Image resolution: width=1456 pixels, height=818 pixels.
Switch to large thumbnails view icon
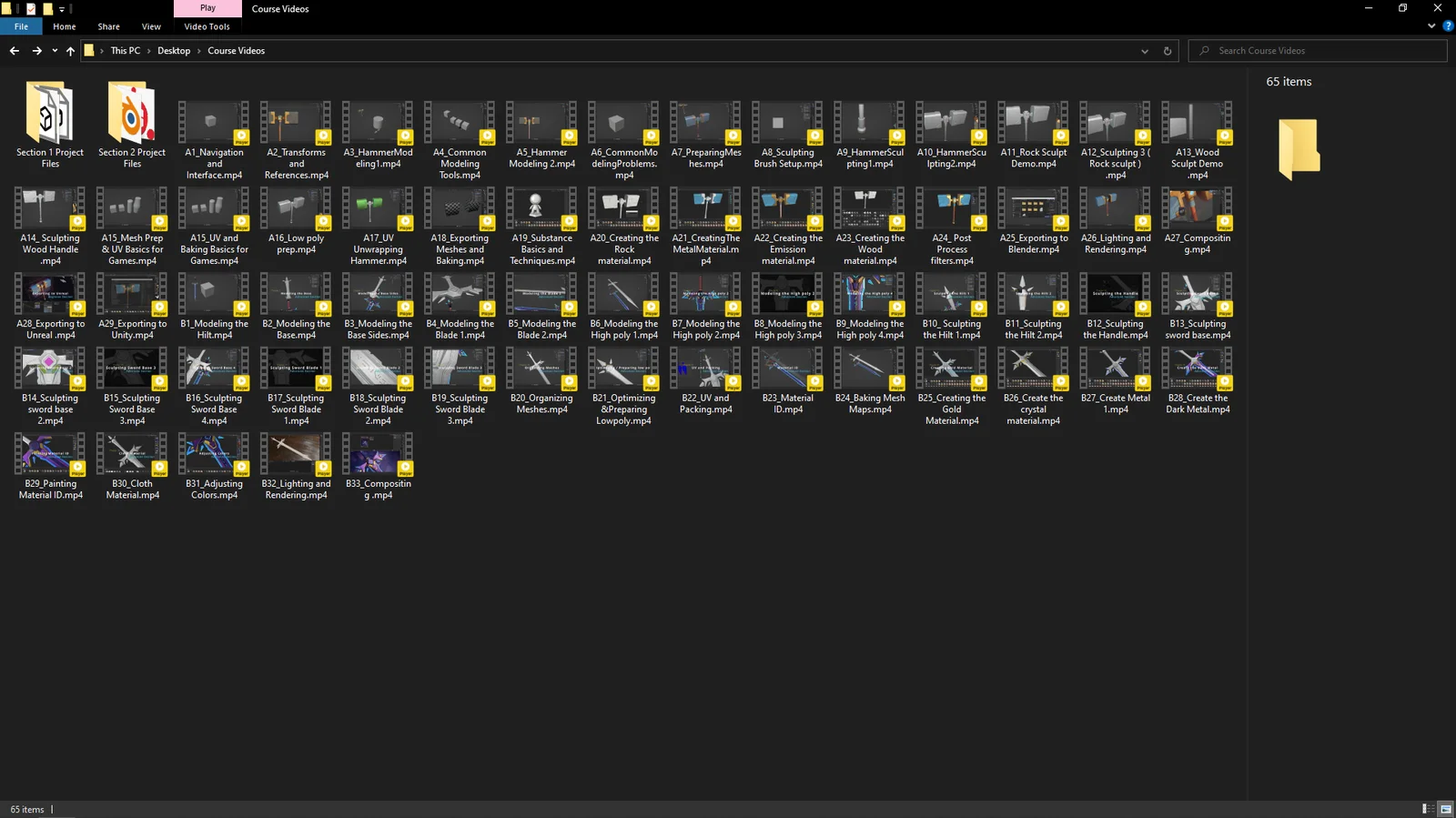point(1445,809)
